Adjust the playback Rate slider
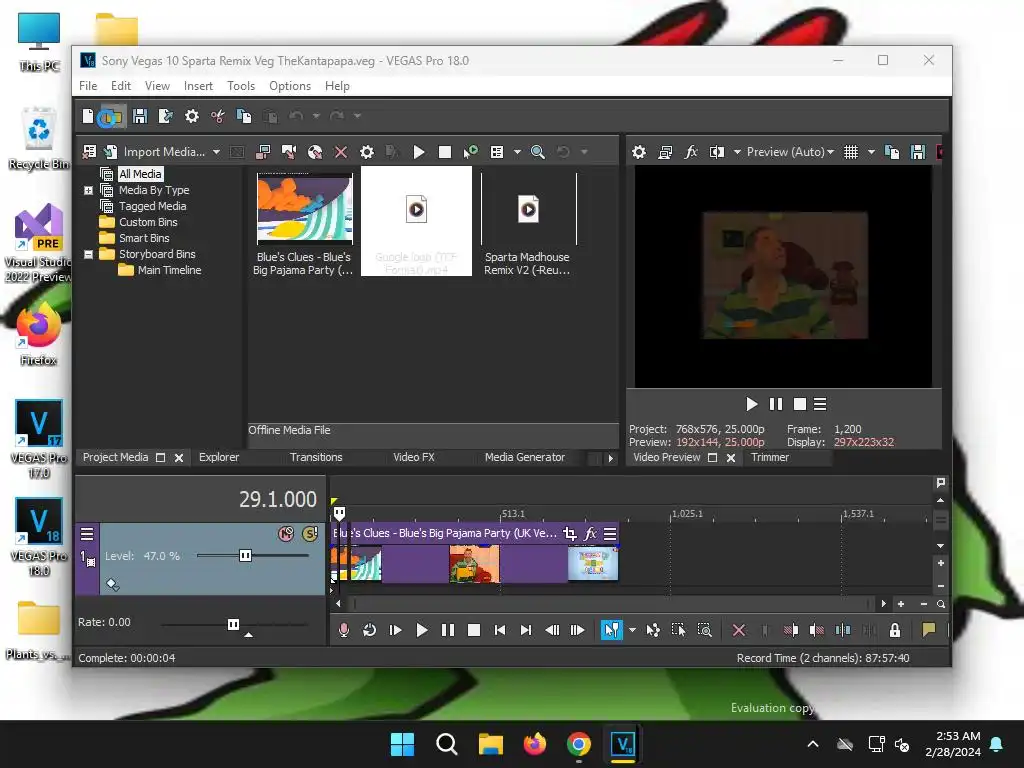This screenshot has width=1024, height=768. tap(234, 624)
